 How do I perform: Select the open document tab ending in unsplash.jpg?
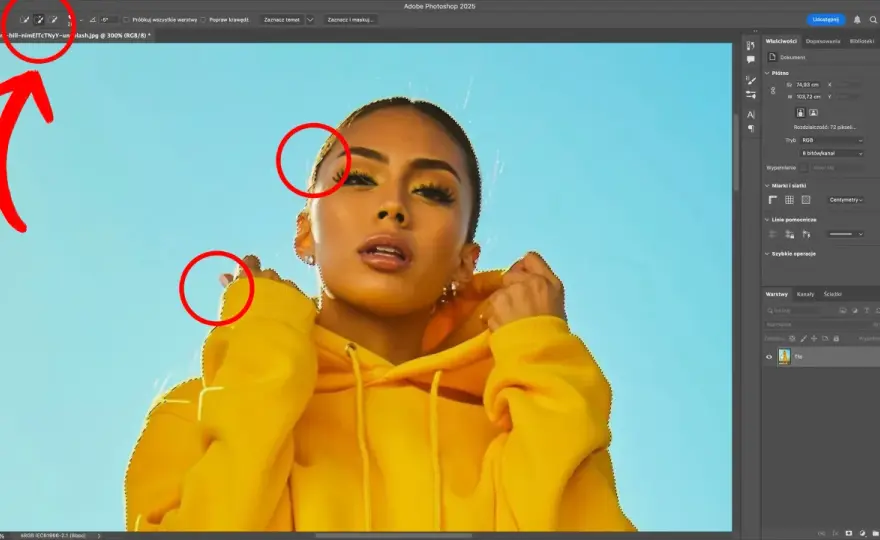[x=76, y=35]
